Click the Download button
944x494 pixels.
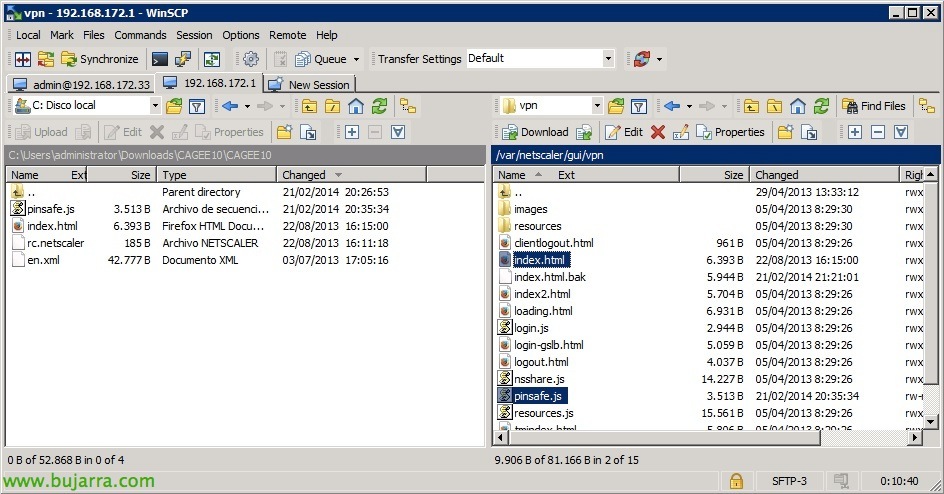(x=535, y=132)
